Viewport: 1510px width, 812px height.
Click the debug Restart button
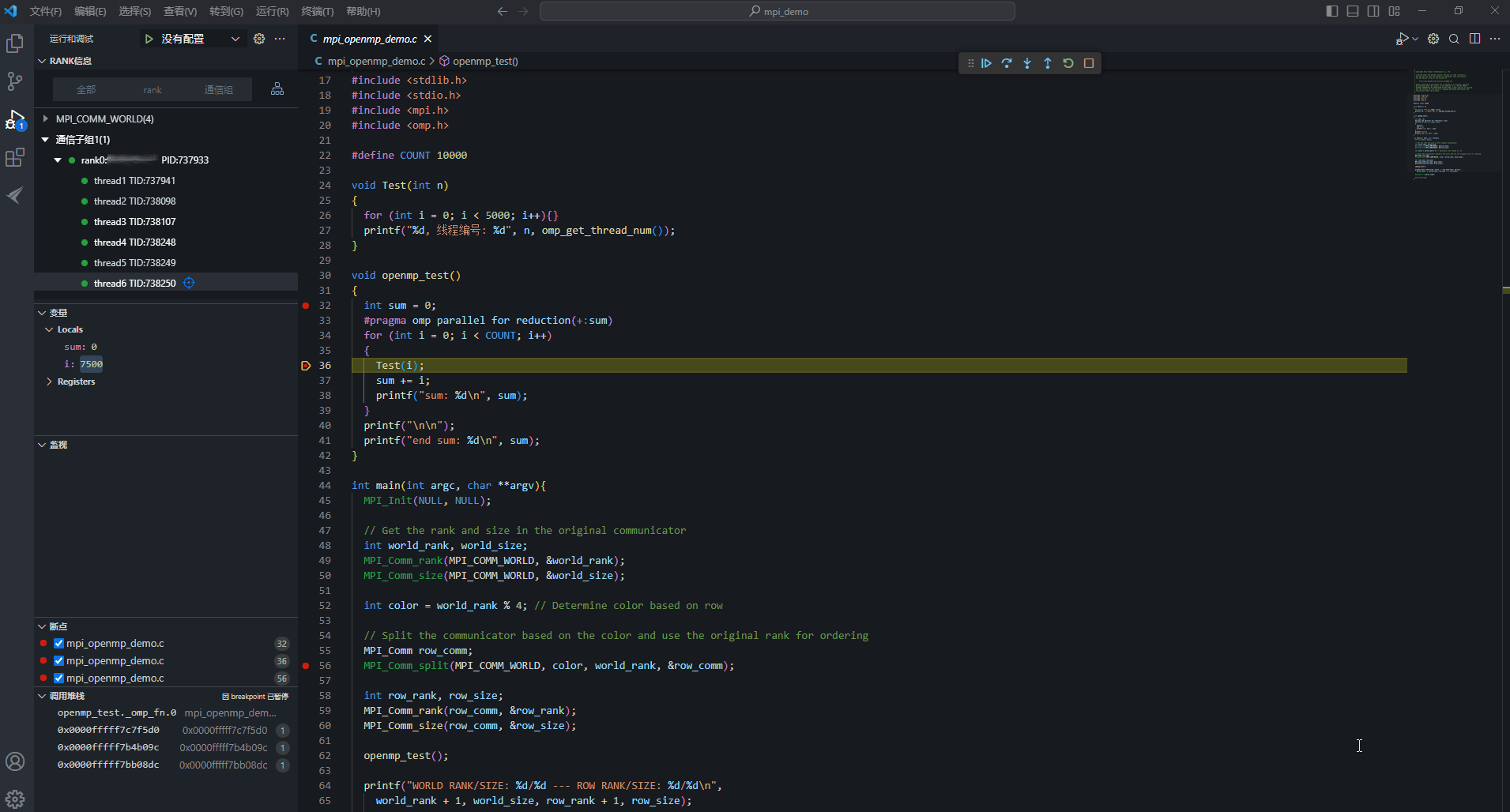[x=1068, y=63]
